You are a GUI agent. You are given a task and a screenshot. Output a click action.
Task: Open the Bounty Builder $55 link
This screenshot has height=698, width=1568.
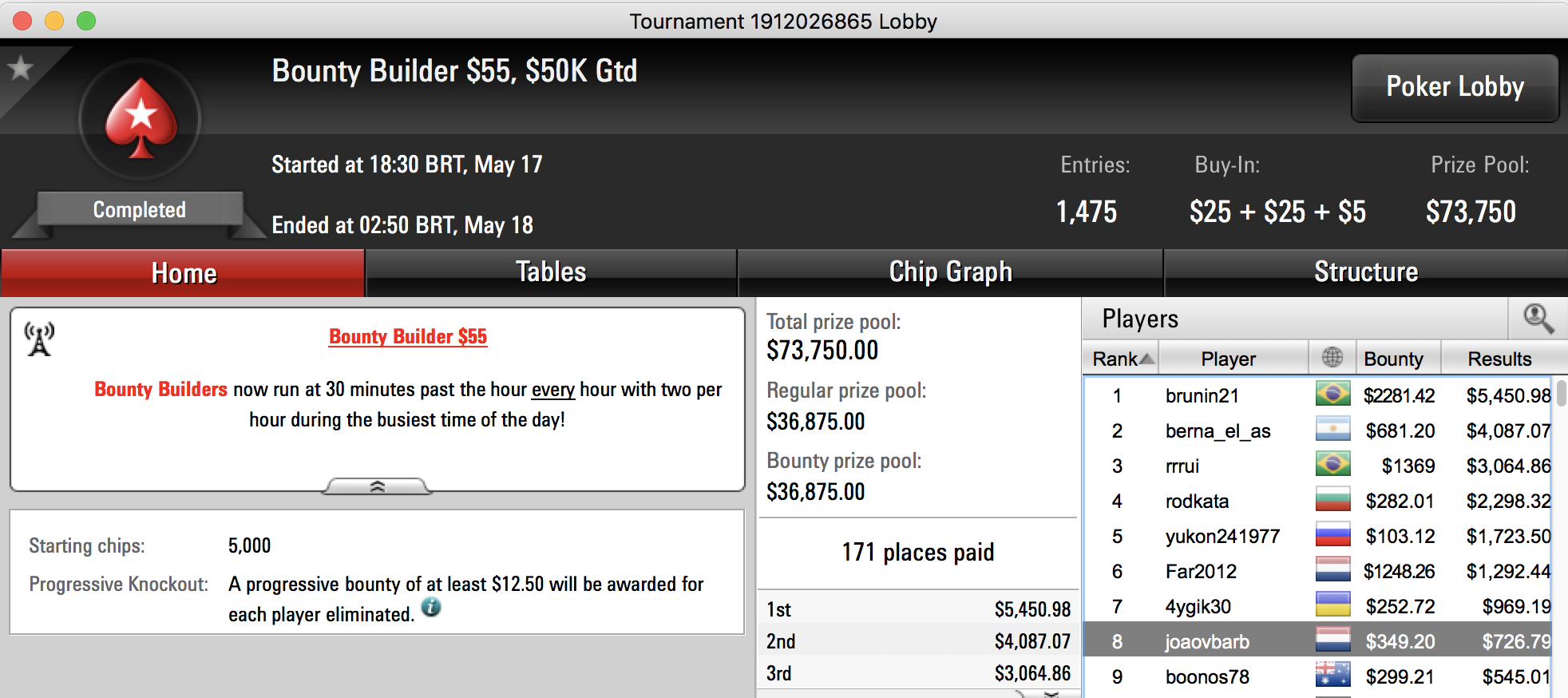(x=408, y=337)
